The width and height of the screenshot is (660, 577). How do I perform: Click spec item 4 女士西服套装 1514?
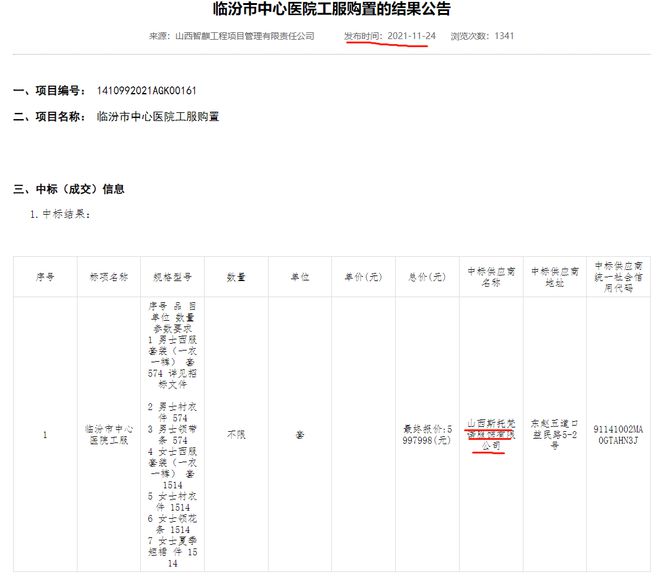click(172, 468)
